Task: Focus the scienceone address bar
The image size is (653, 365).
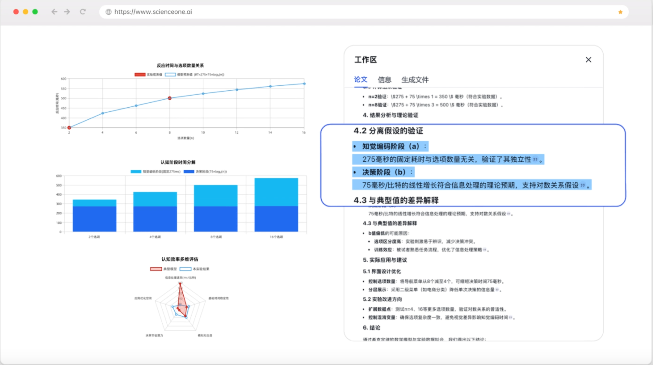Action: pyautogui.click(x=364, y=12)
